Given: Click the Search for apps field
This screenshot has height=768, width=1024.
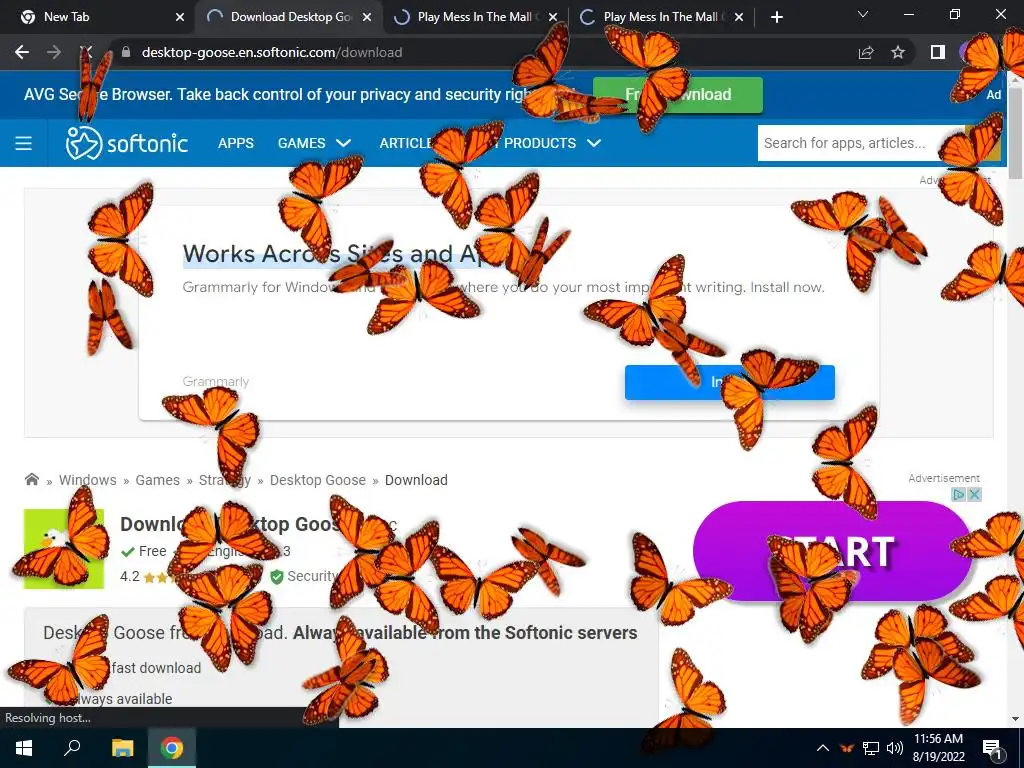Looking at the screenshot, I should [x=861, y=143].
